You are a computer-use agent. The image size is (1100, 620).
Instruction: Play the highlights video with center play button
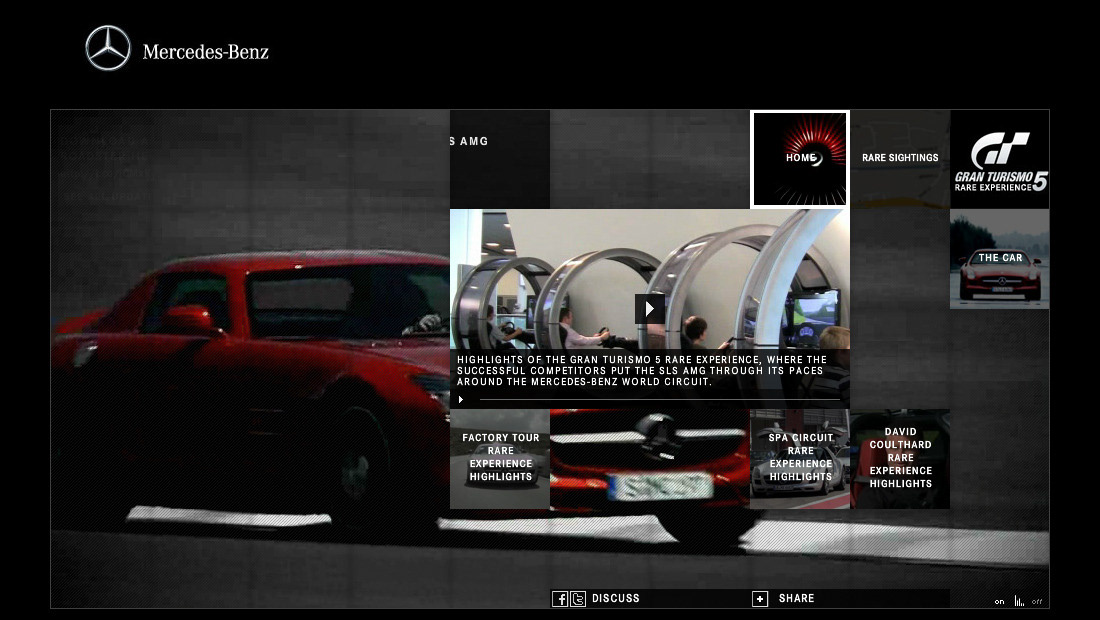pos(650,309)
